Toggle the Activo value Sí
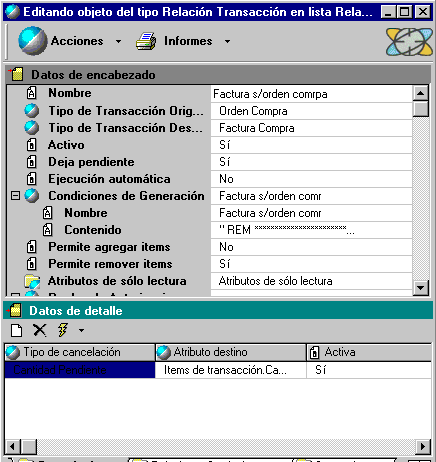 click(311, 145)
